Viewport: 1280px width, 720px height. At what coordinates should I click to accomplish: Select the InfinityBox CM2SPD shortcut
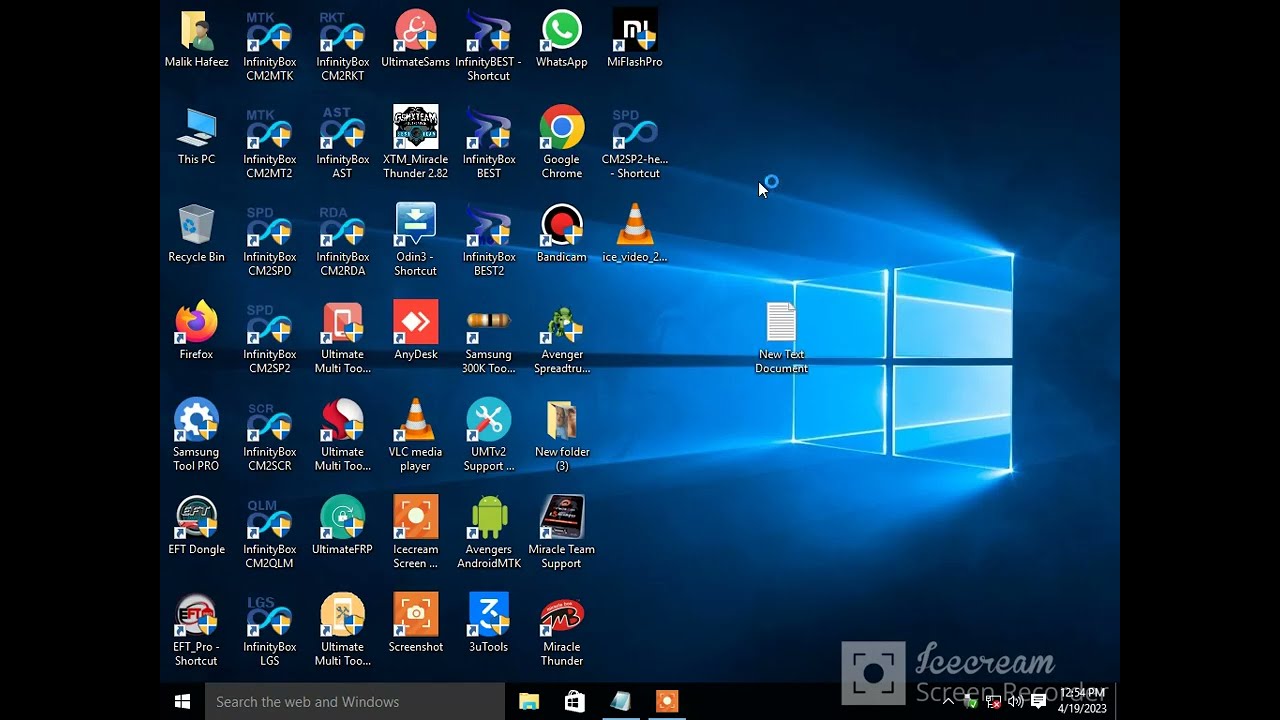tap(269, 241)
